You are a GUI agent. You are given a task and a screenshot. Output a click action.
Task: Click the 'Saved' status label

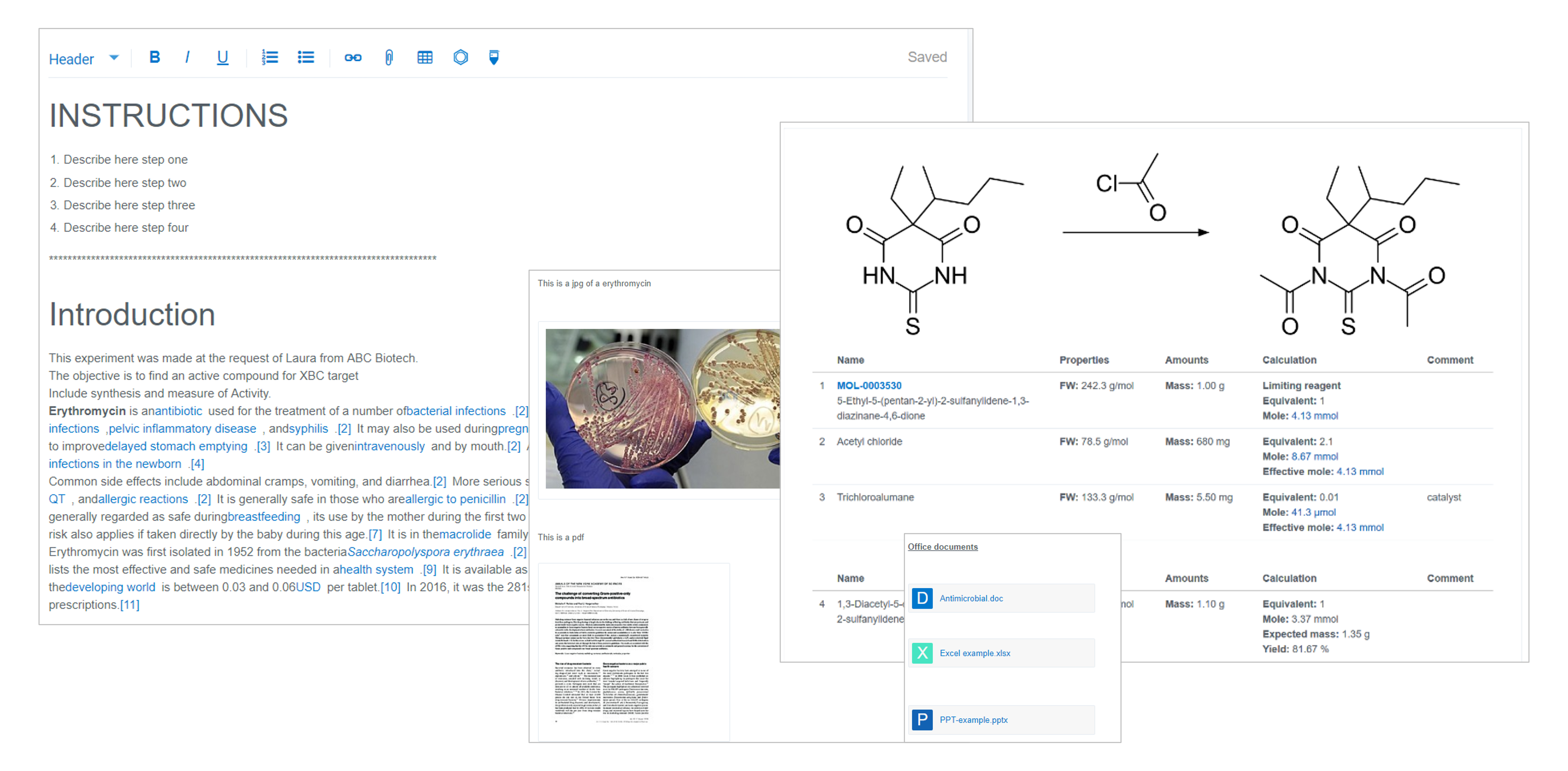926,57
